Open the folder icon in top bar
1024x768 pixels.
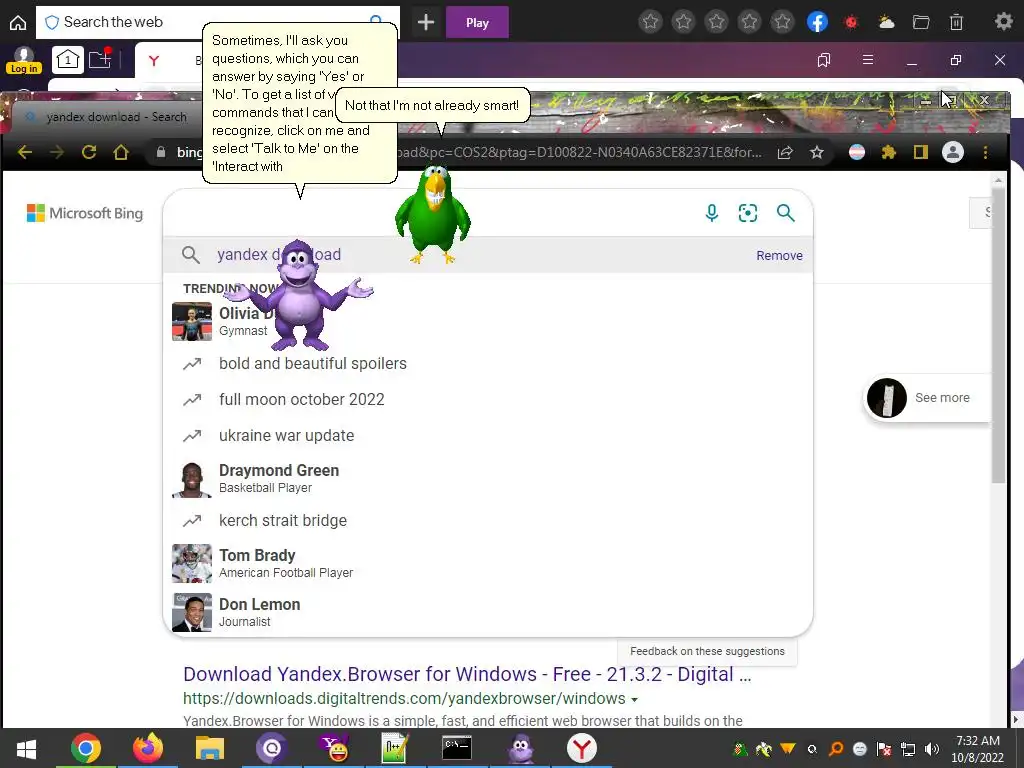click(x=921, y=23)
